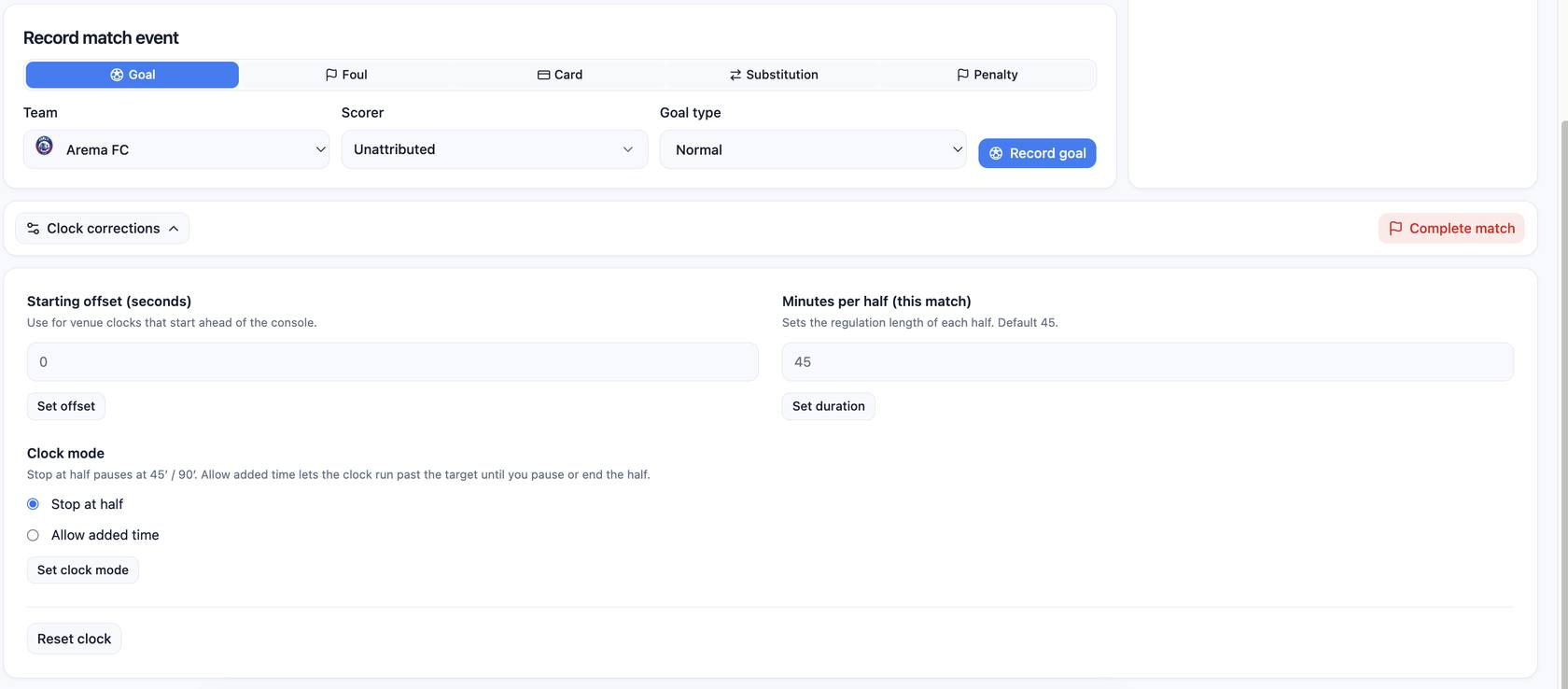
Task: Click the flag icon in Complete match
Action: (1395, 229)
